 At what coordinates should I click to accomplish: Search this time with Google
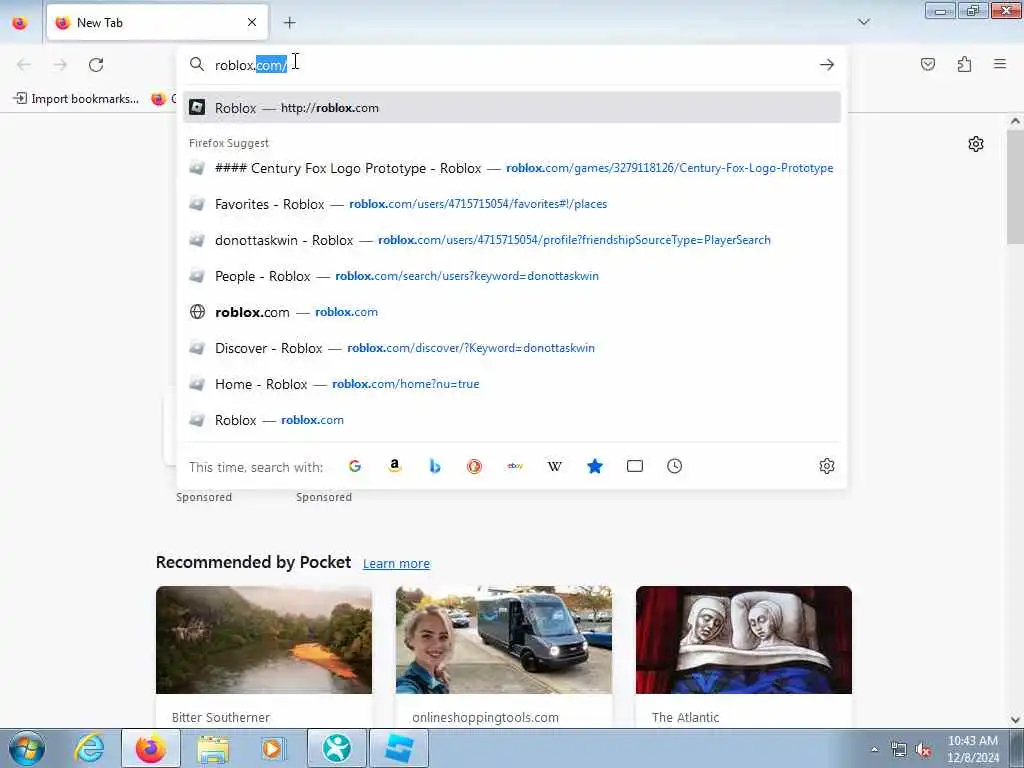pos(355,466)
